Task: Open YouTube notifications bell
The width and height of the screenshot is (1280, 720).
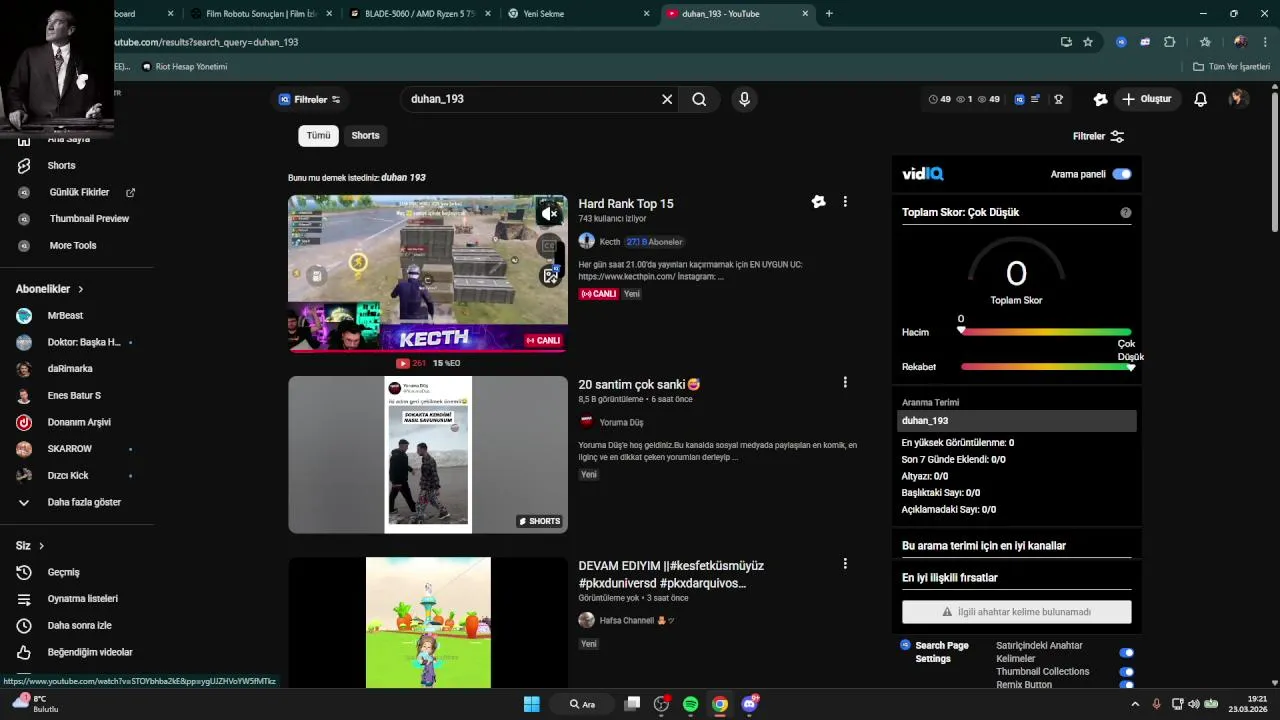Action: click(1201, 99)
